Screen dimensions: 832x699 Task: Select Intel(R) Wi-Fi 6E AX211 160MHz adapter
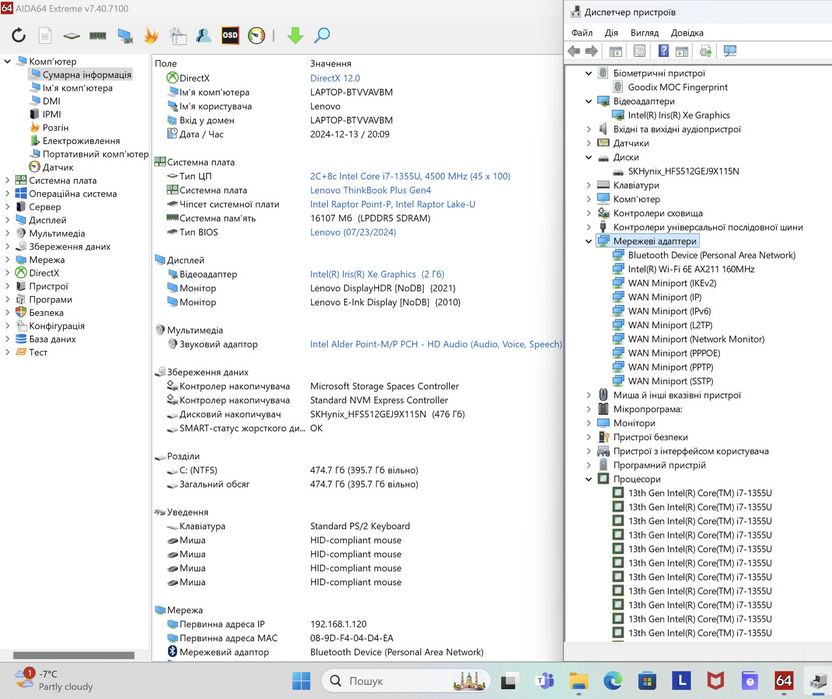[691, 269]
